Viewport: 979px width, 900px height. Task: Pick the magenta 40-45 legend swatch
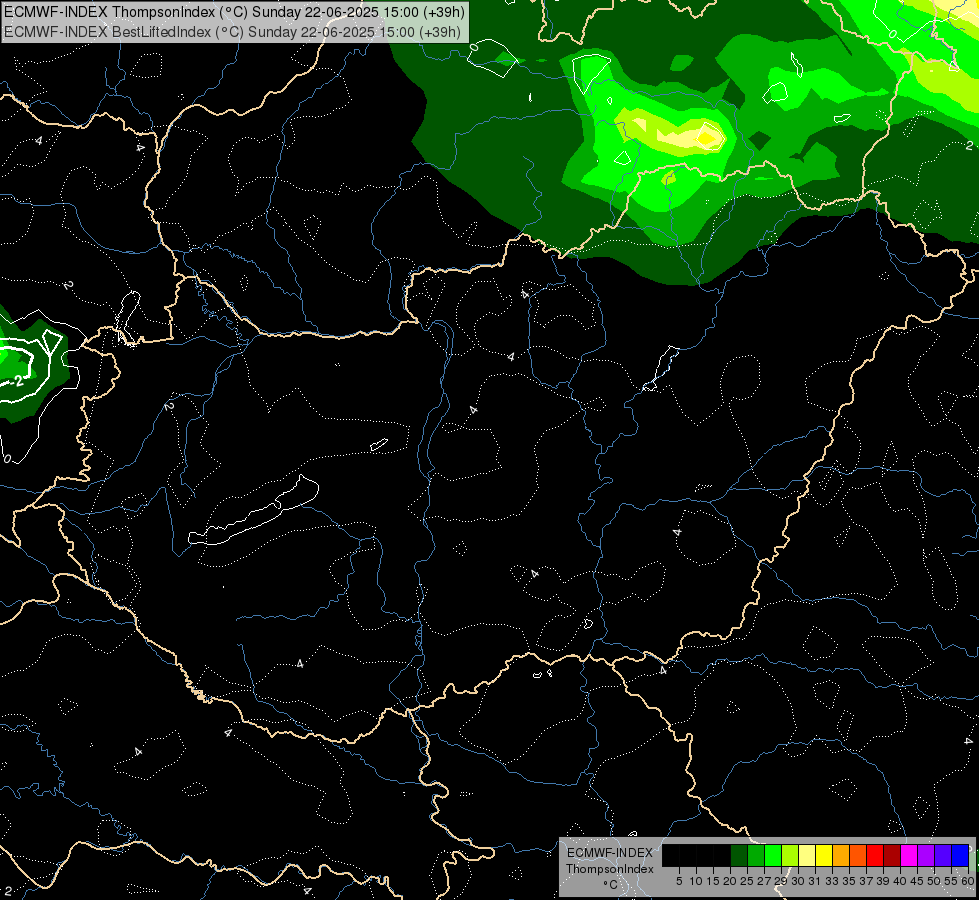[909, 855]
